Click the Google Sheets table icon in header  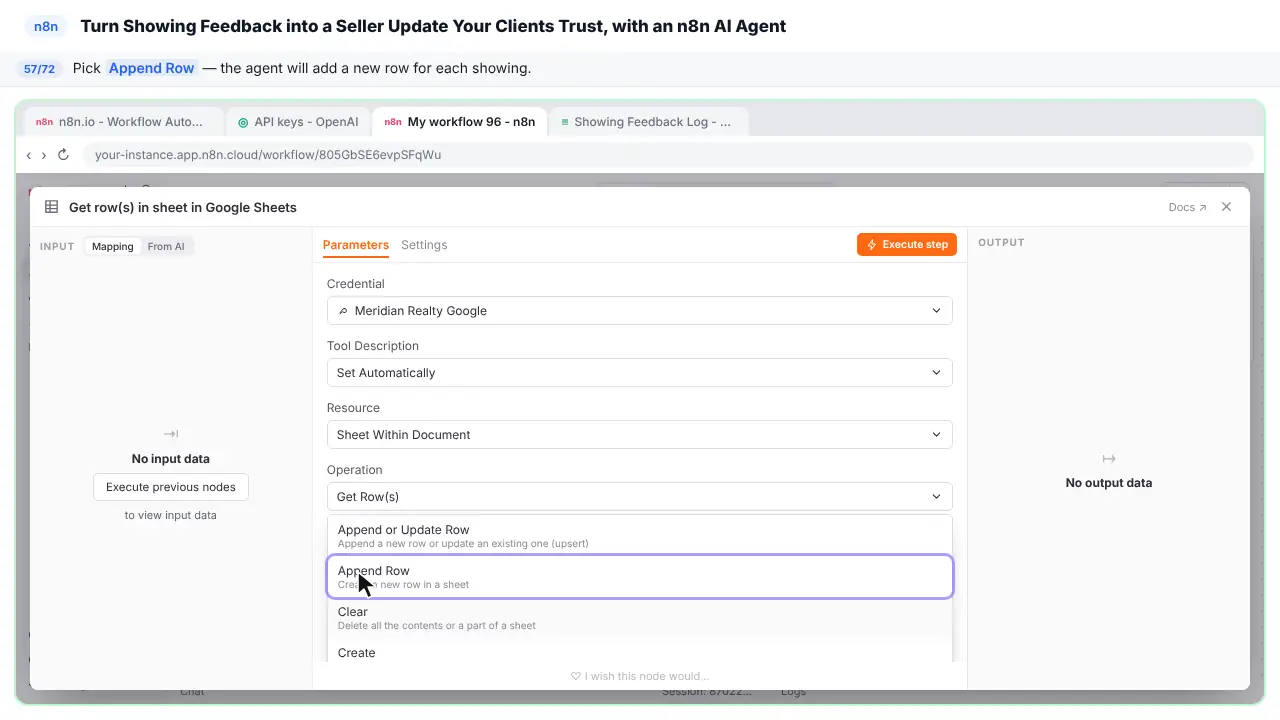point(52,207)
